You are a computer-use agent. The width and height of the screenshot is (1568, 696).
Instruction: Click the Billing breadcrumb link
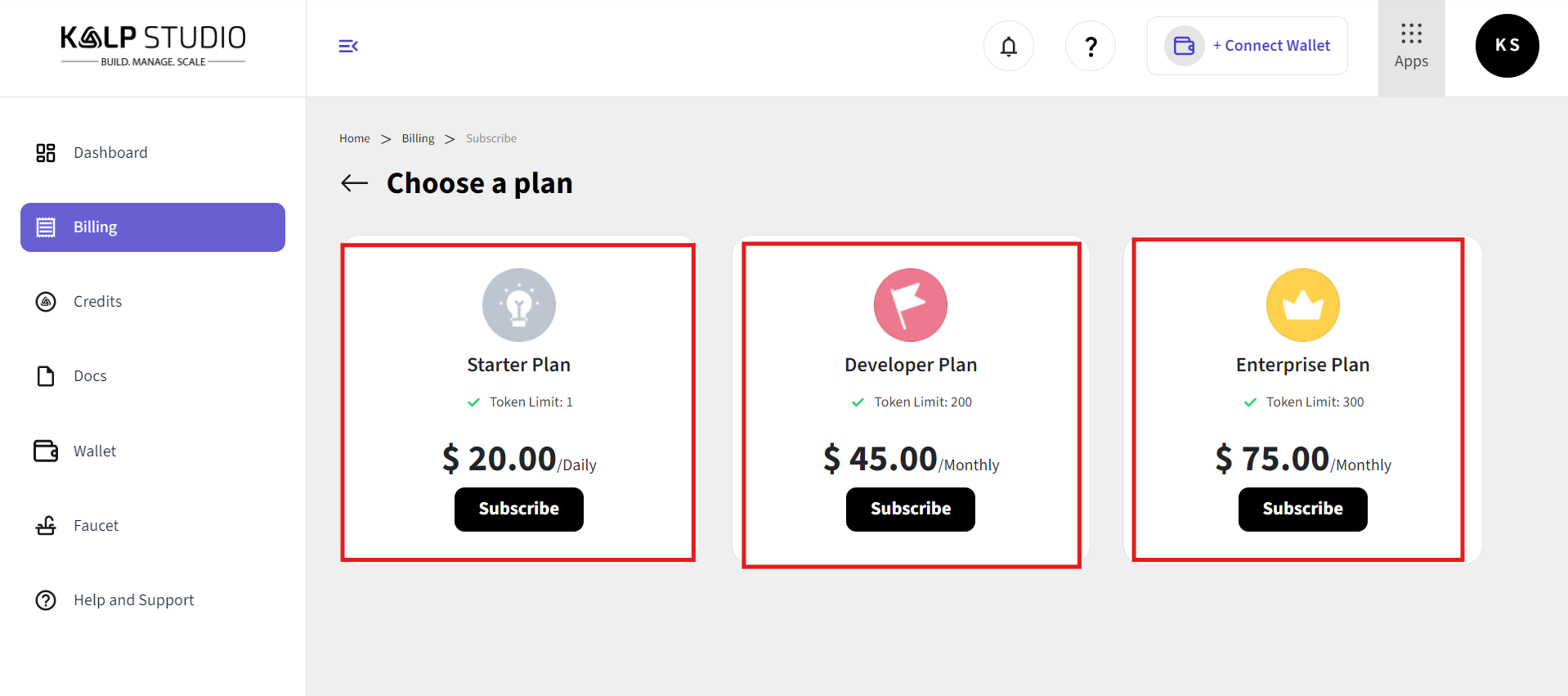pyautogui.click(x=418, y=138)
